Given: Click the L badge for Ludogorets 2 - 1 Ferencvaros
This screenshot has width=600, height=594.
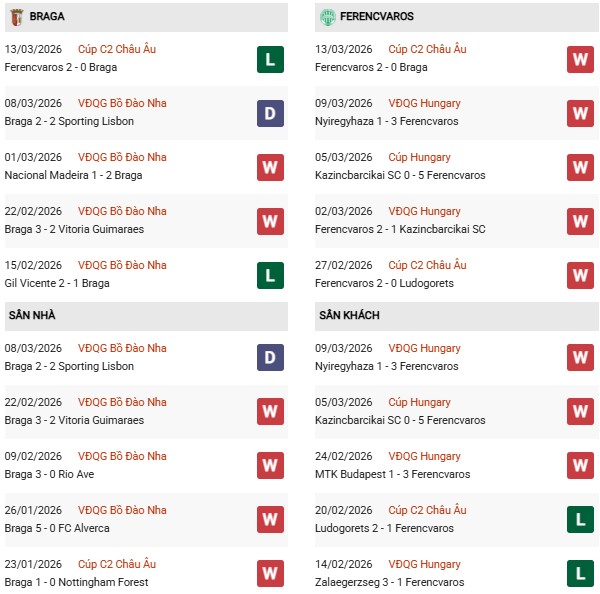Looking at the screenshot, I should click(x=581, y=520).
